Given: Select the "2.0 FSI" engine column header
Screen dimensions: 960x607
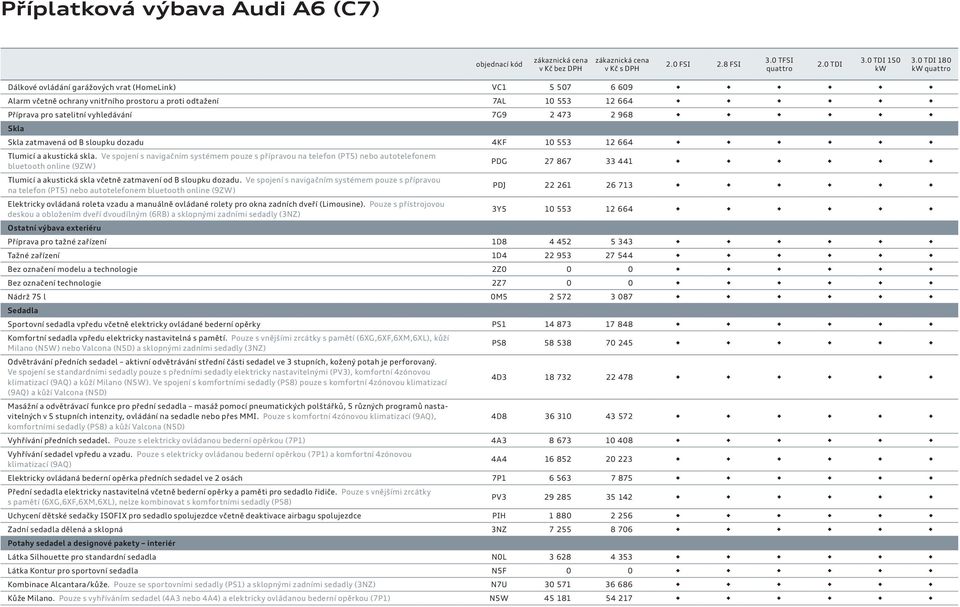Looking at the screenshot, I should [x=678, y=64].
